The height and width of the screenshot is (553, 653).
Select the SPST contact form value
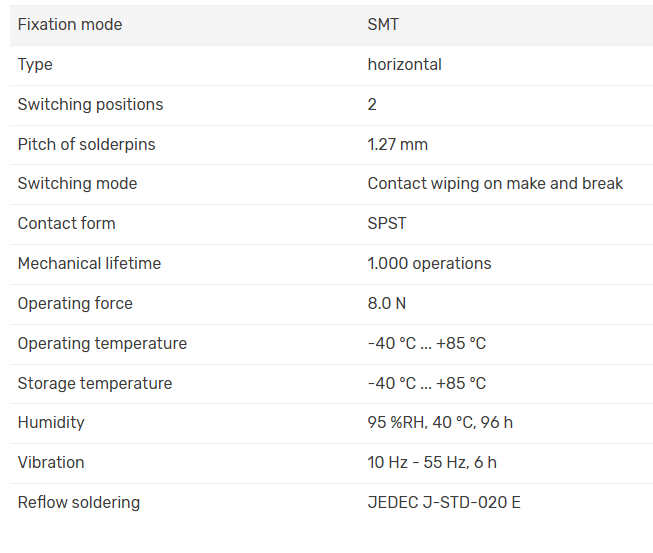click(387, 224)
